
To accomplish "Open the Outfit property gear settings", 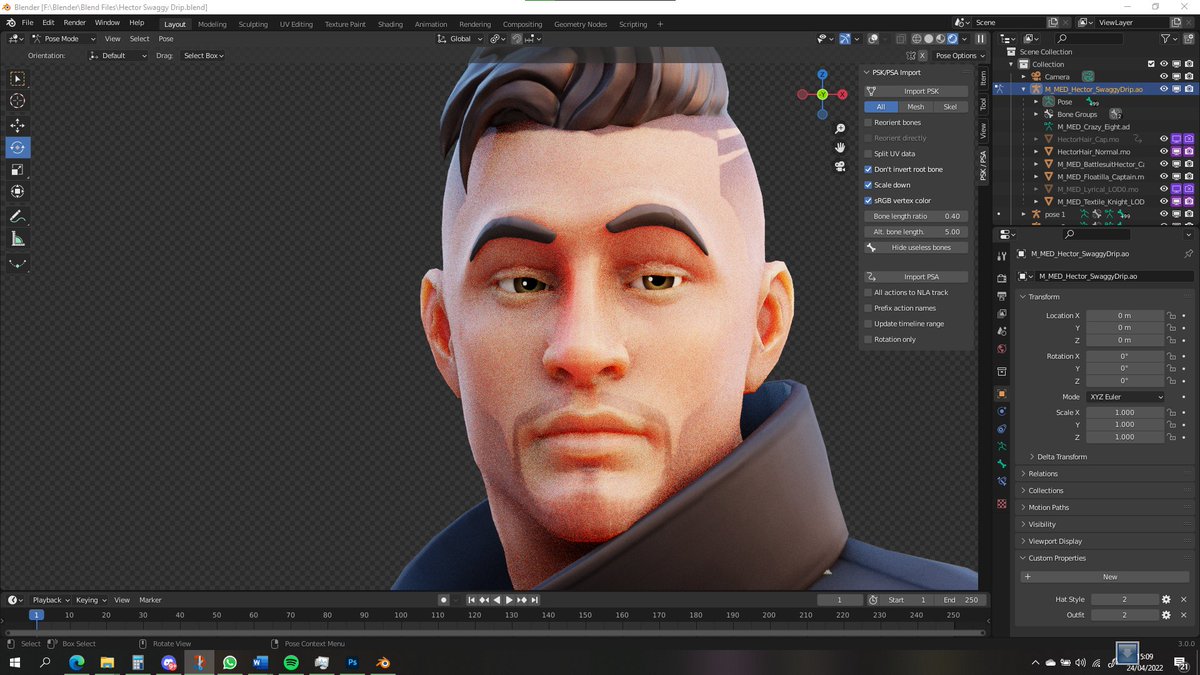I will (x=1166, y=615).
